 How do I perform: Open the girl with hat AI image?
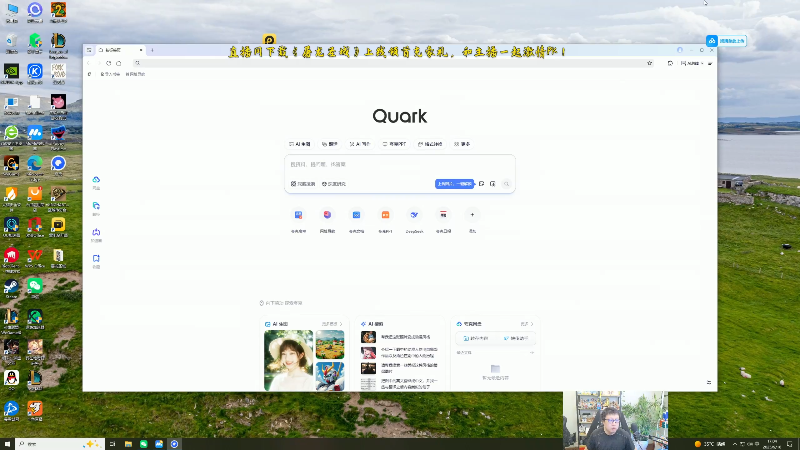click(x=288, y=360)
